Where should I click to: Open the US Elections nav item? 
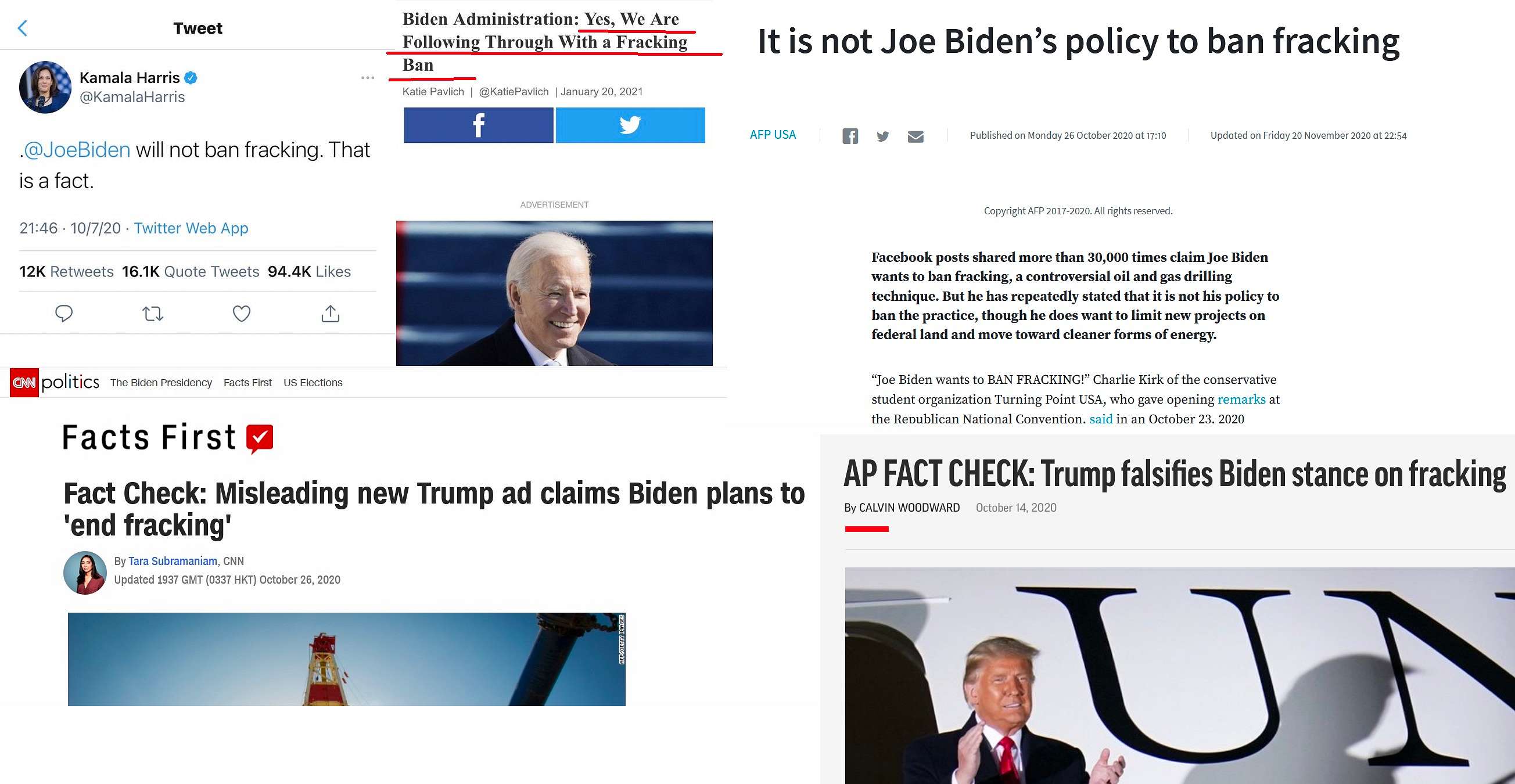(313, 382)
